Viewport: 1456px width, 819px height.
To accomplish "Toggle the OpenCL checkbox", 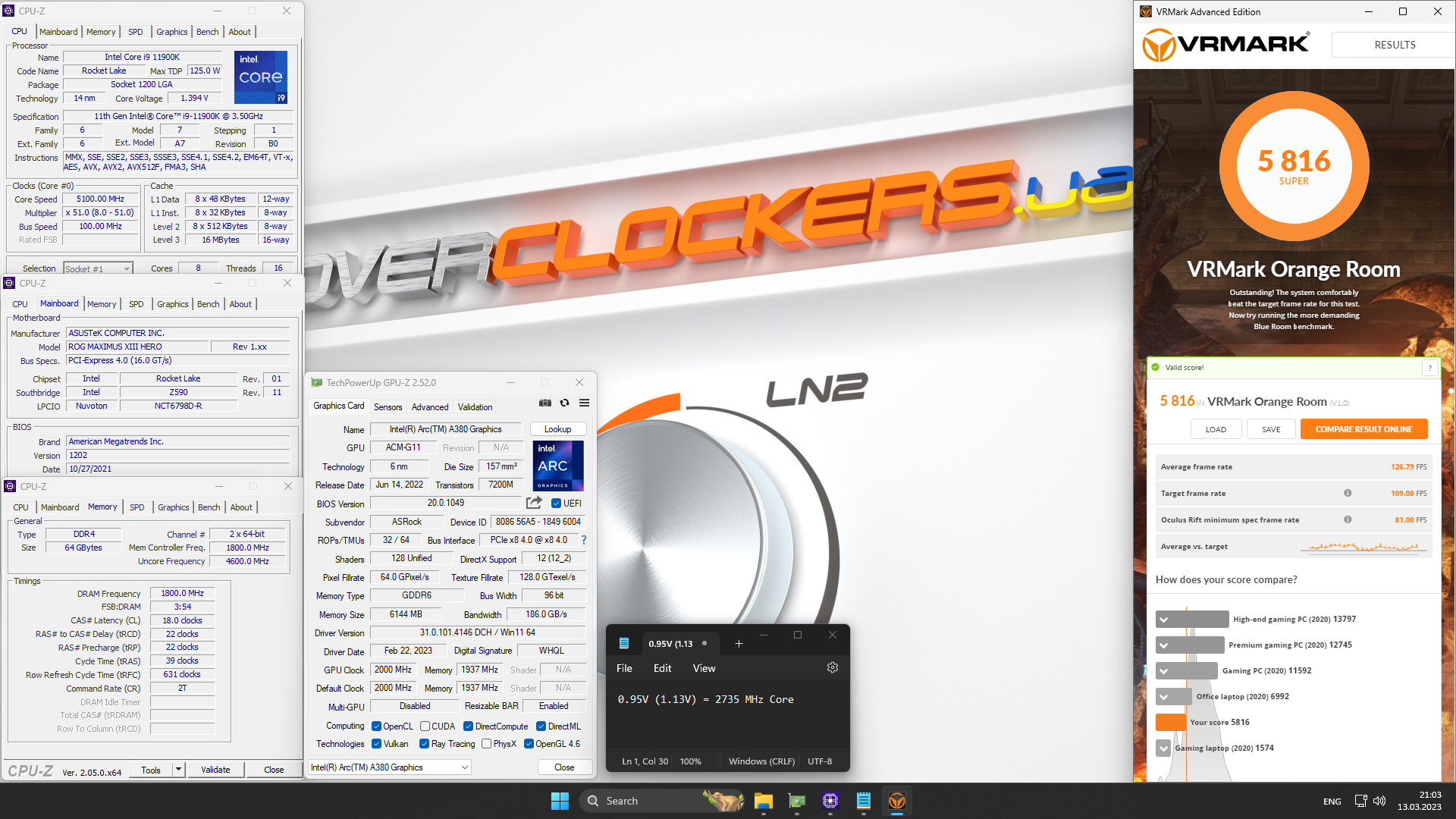I will tap(376, 726).
